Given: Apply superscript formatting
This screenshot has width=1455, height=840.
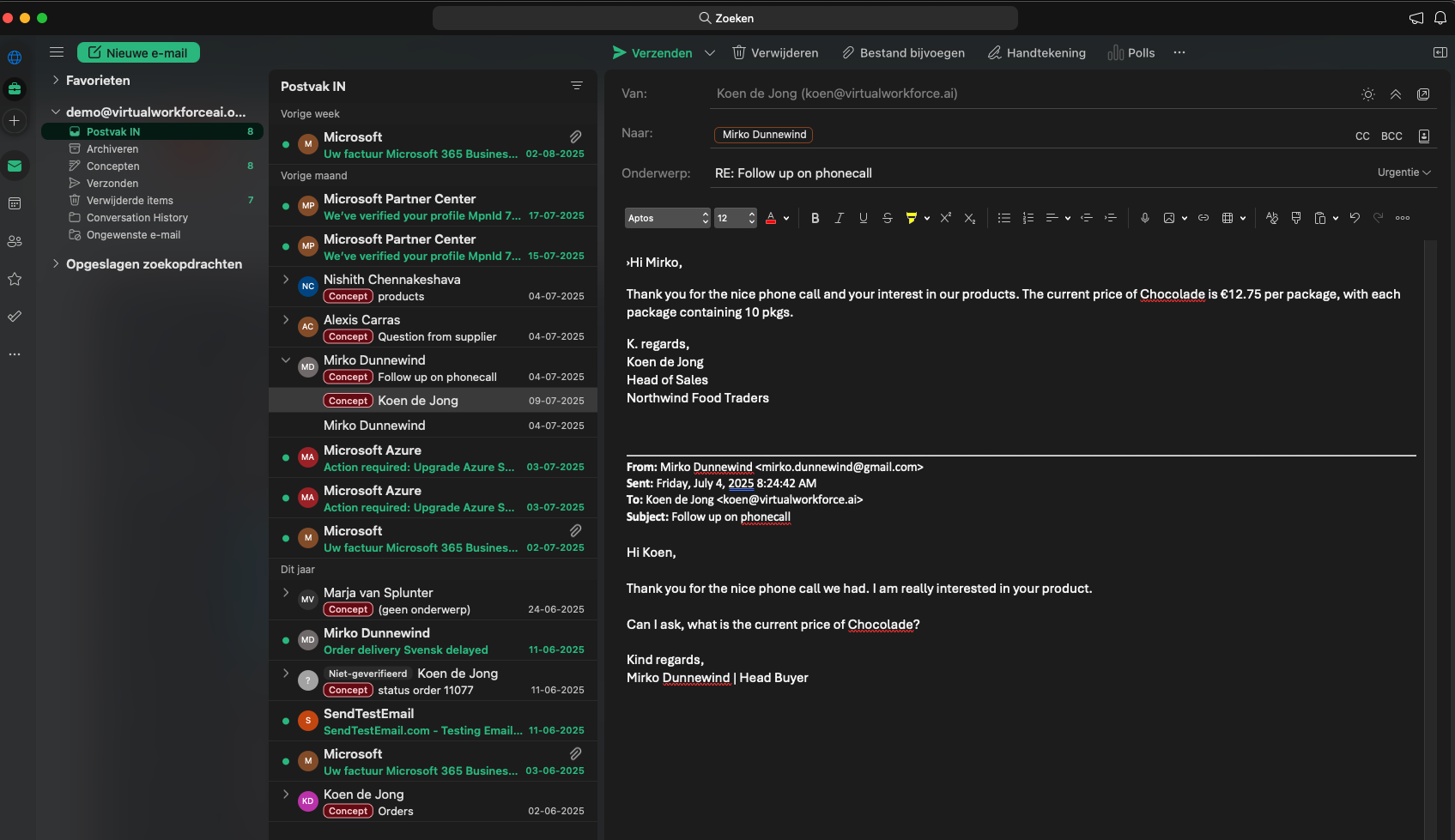Looking at the screenshot, I should (946, 218).
